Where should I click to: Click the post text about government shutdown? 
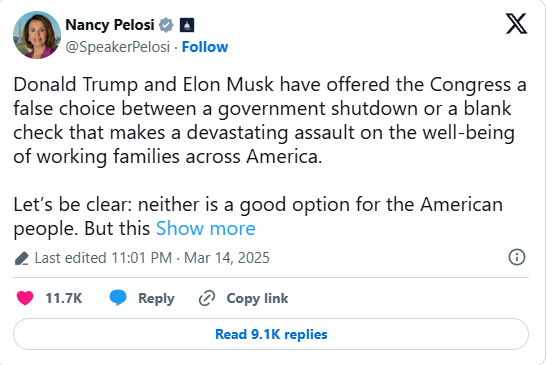coord(269,120)
